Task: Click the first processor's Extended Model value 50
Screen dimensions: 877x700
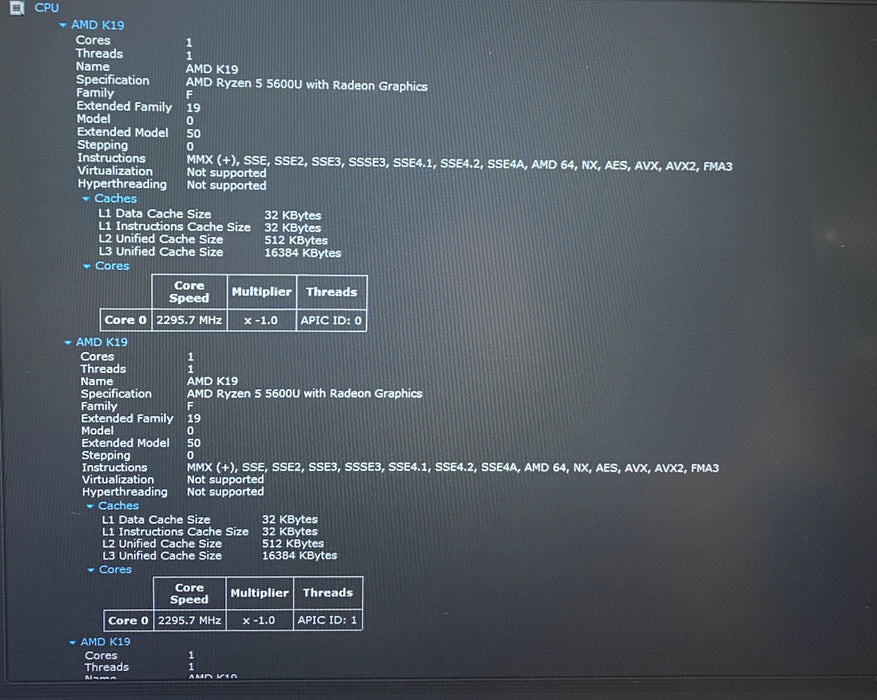Action: 194,134
